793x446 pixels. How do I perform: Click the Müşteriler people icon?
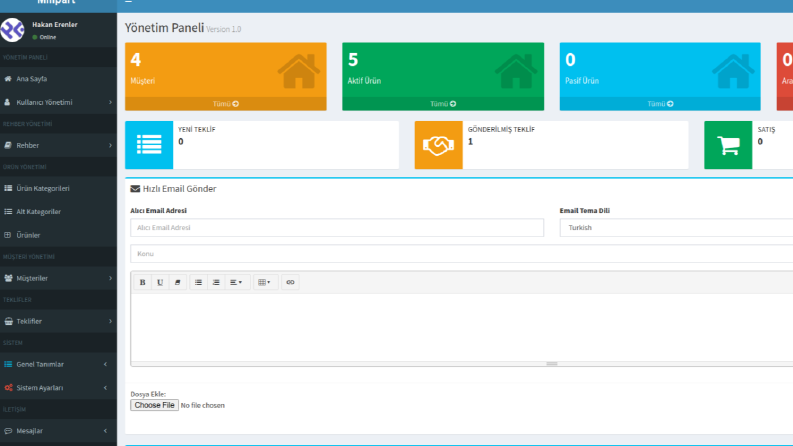[x=8, y=278]
